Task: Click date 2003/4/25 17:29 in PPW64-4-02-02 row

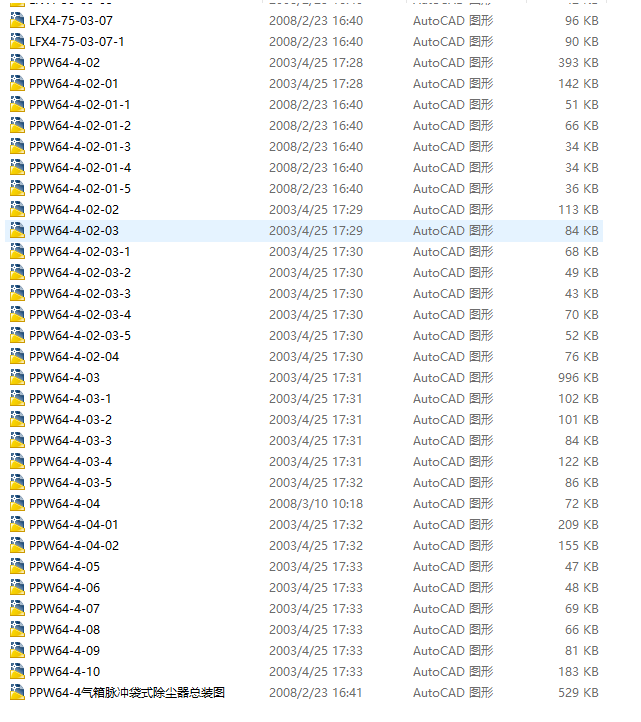Action: (316, 210)
